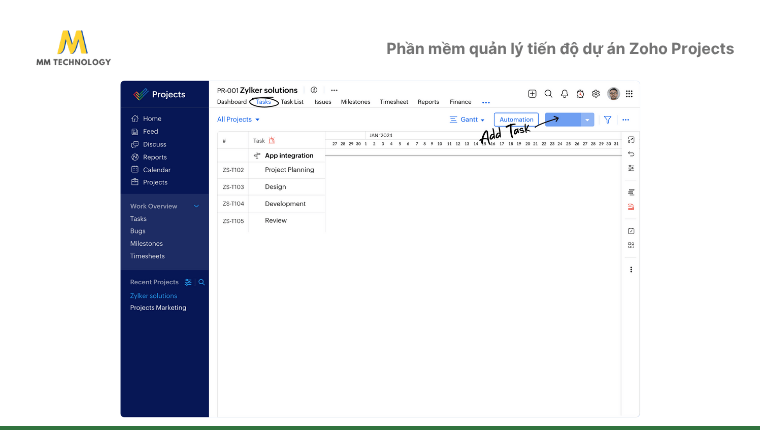Switch to the Reports tab in project header
Screen dimensions: 760x430
[x=428, y=102]
